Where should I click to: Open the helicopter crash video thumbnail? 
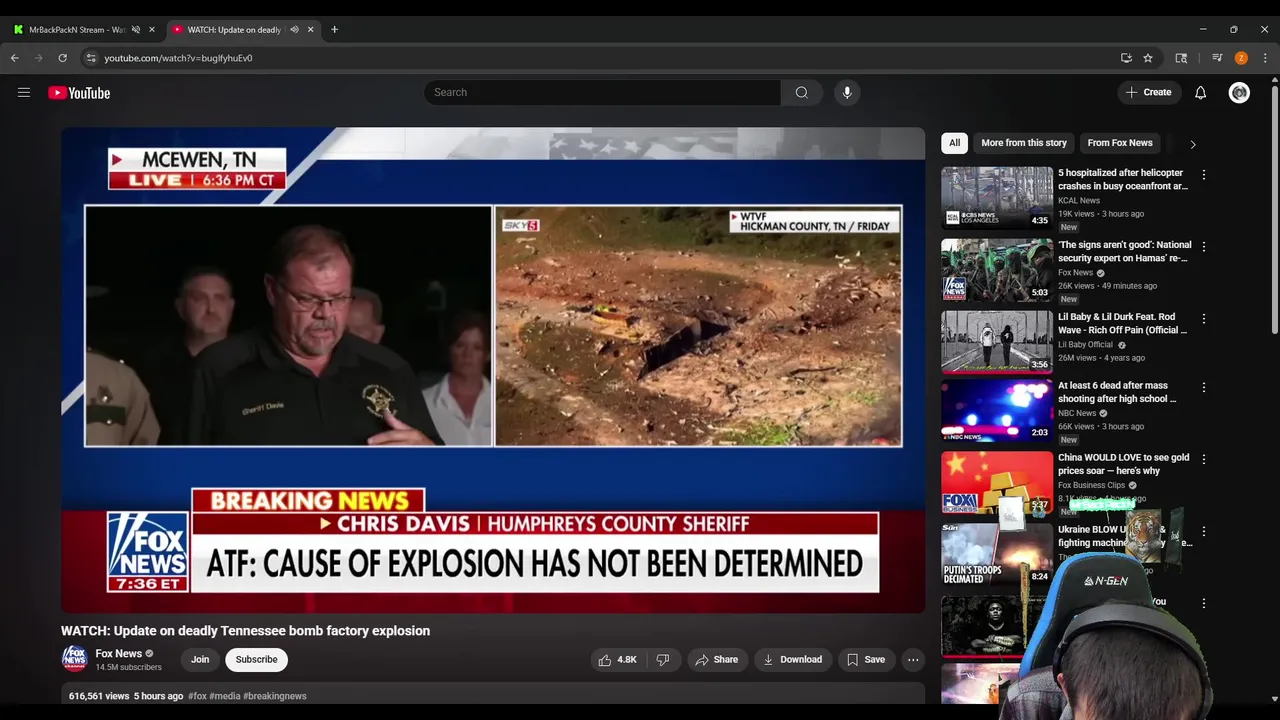click(x=996, y=198)
